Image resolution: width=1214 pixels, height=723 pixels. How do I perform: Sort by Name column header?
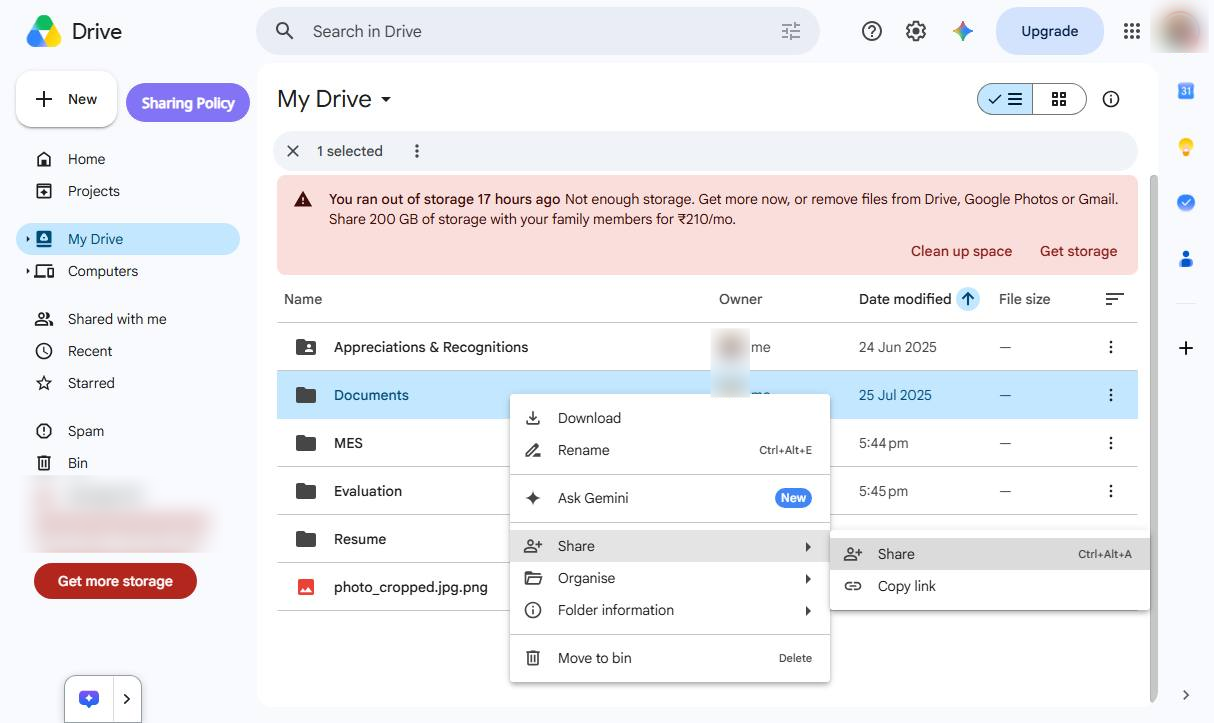[303, 299]
